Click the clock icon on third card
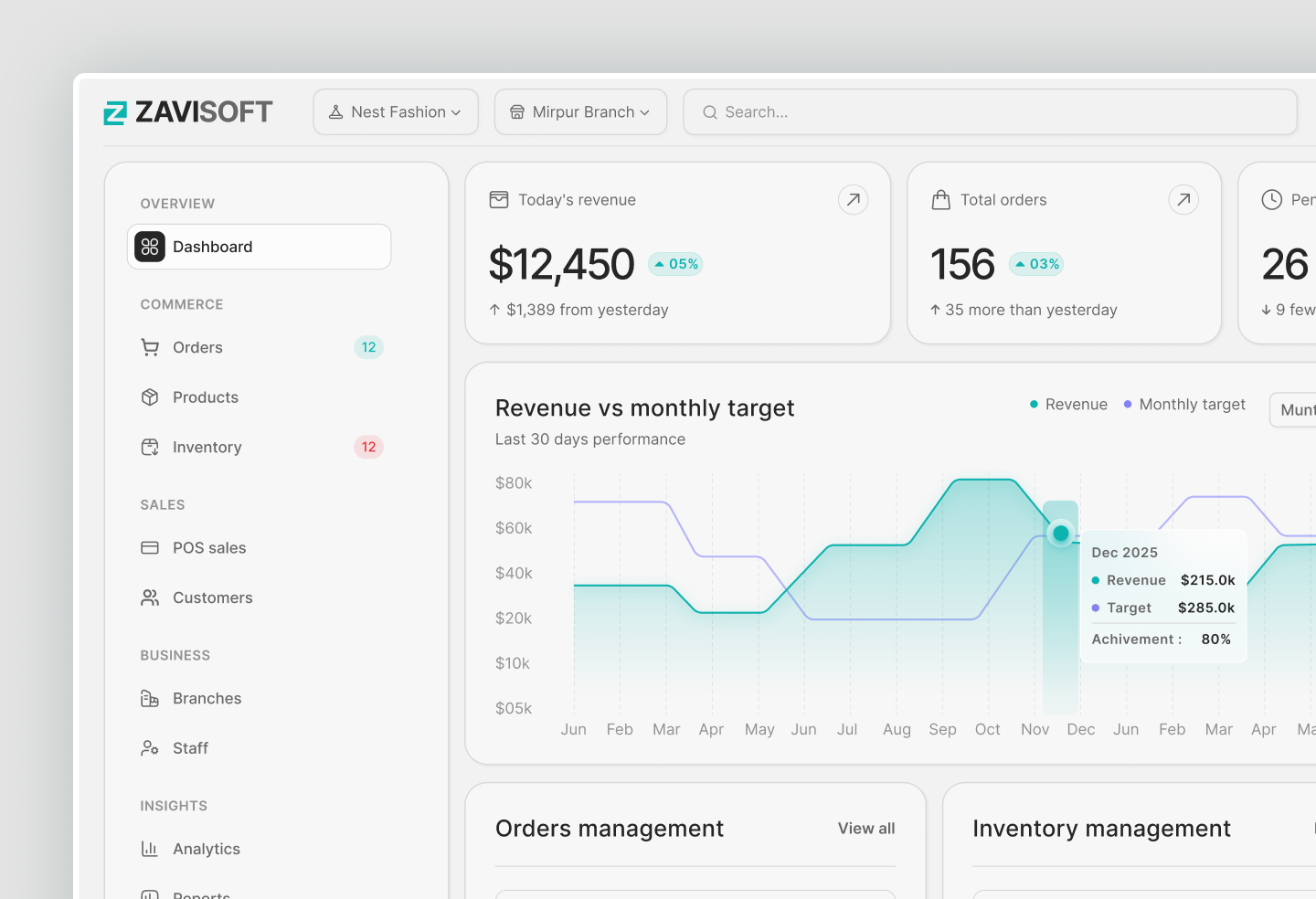The width and height of the screenshot is (1316, 899). coord(1271,199)
